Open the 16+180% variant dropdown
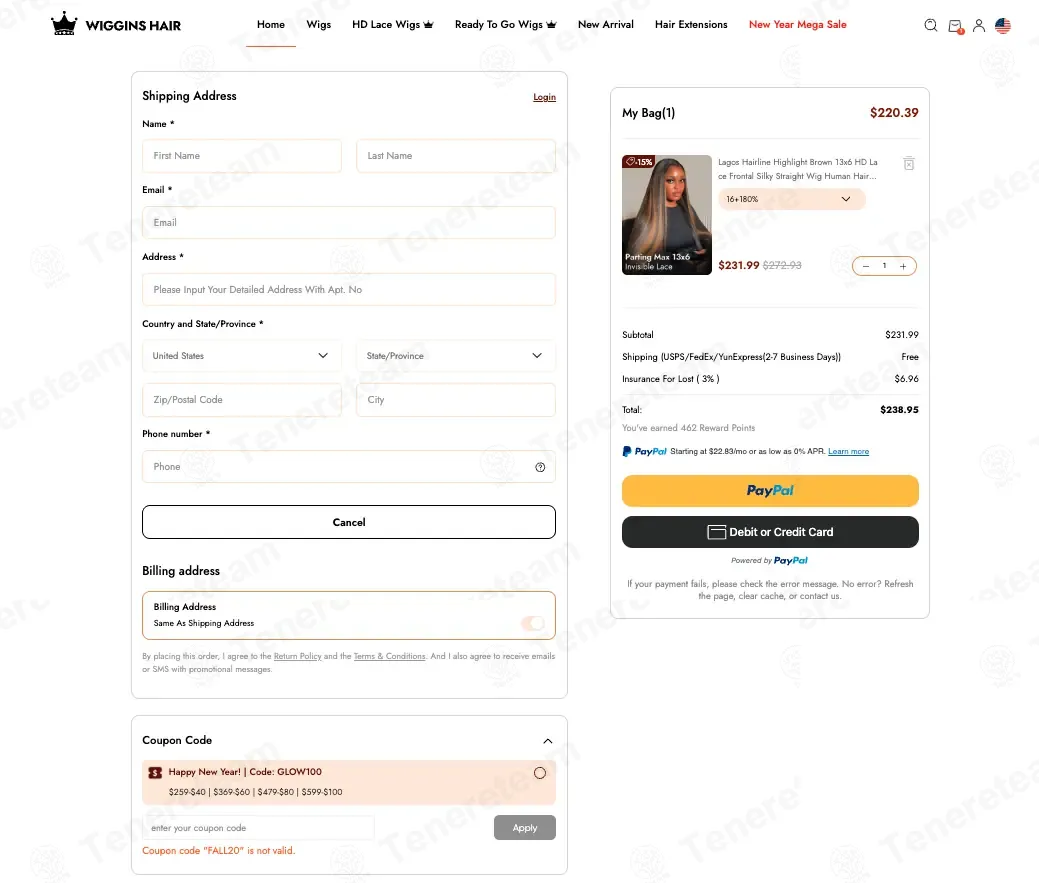The image size is (1039, 883). [x=791, y=199]
